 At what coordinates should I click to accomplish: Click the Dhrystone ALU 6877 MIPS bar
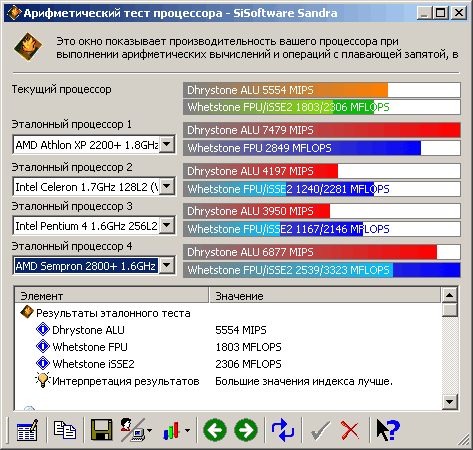(322, 252)
